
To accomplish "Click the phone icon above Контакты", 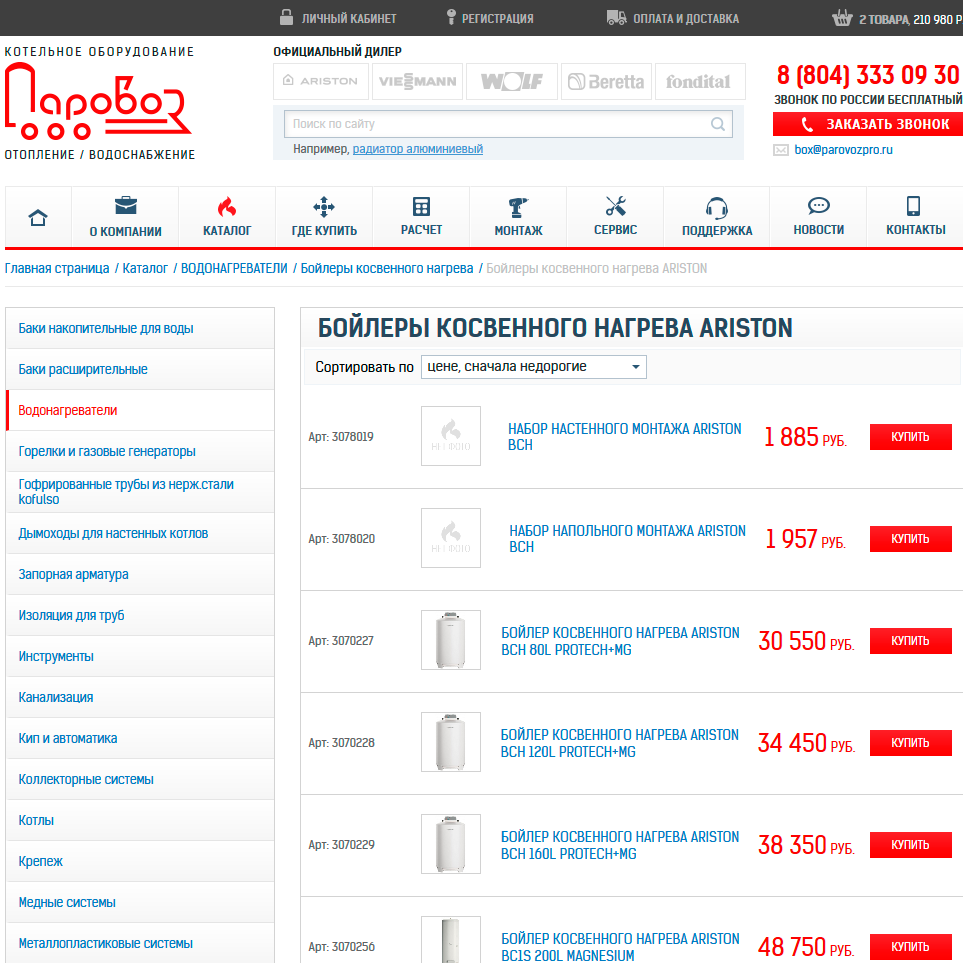I will [x=913, y=206].
